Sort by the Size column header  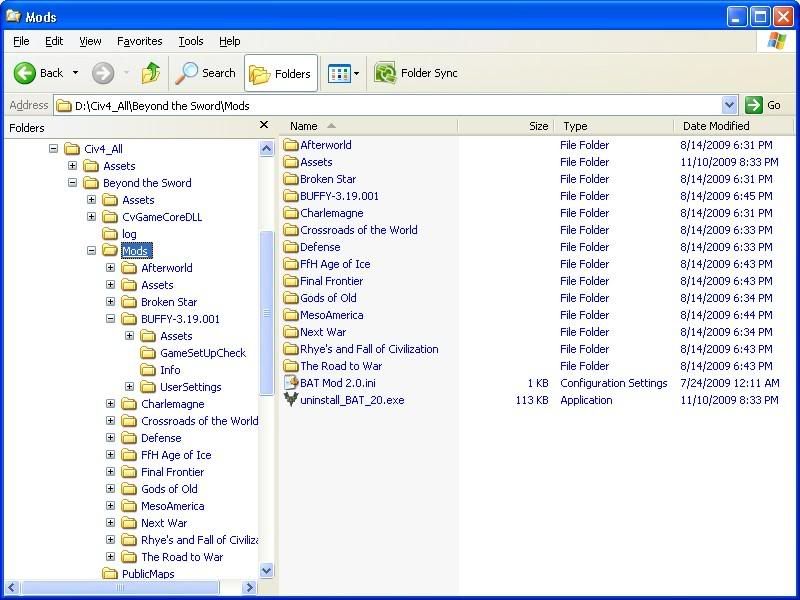point(506,126)
